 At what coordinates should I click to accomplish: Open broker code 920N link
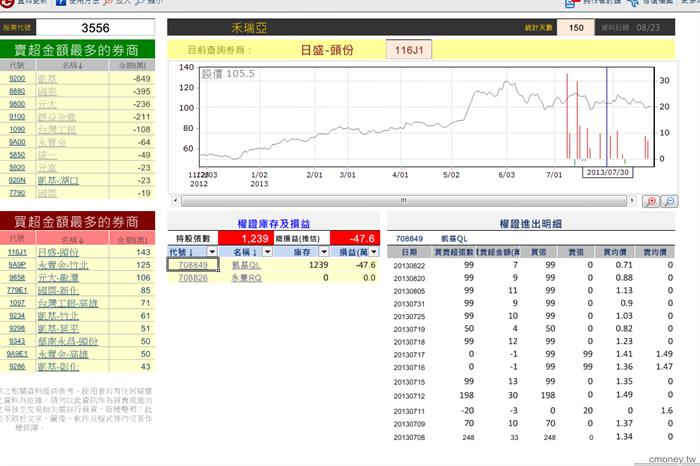tap(17, 180)
